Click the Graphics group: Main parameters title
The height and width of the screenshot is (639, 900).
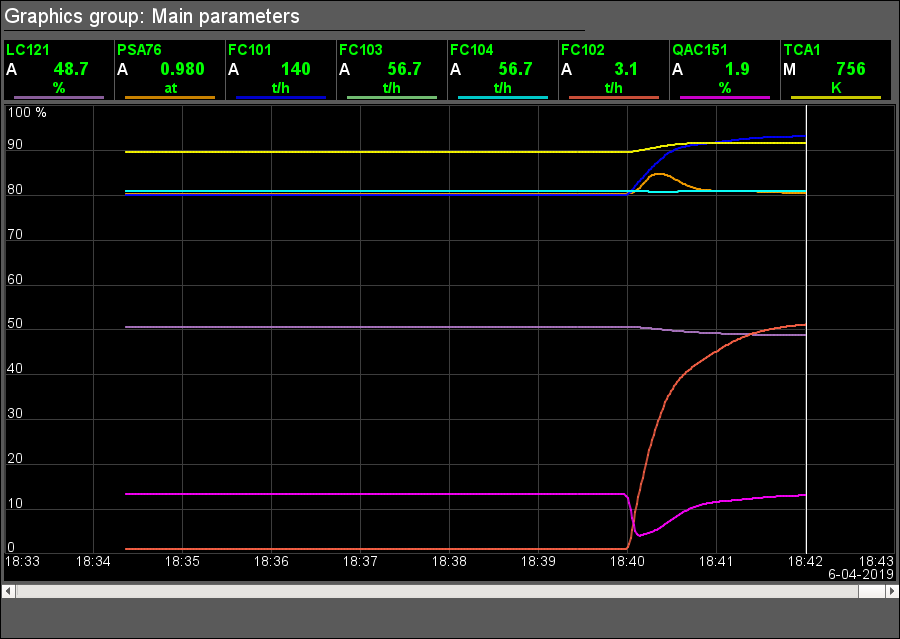click(152, 16)
